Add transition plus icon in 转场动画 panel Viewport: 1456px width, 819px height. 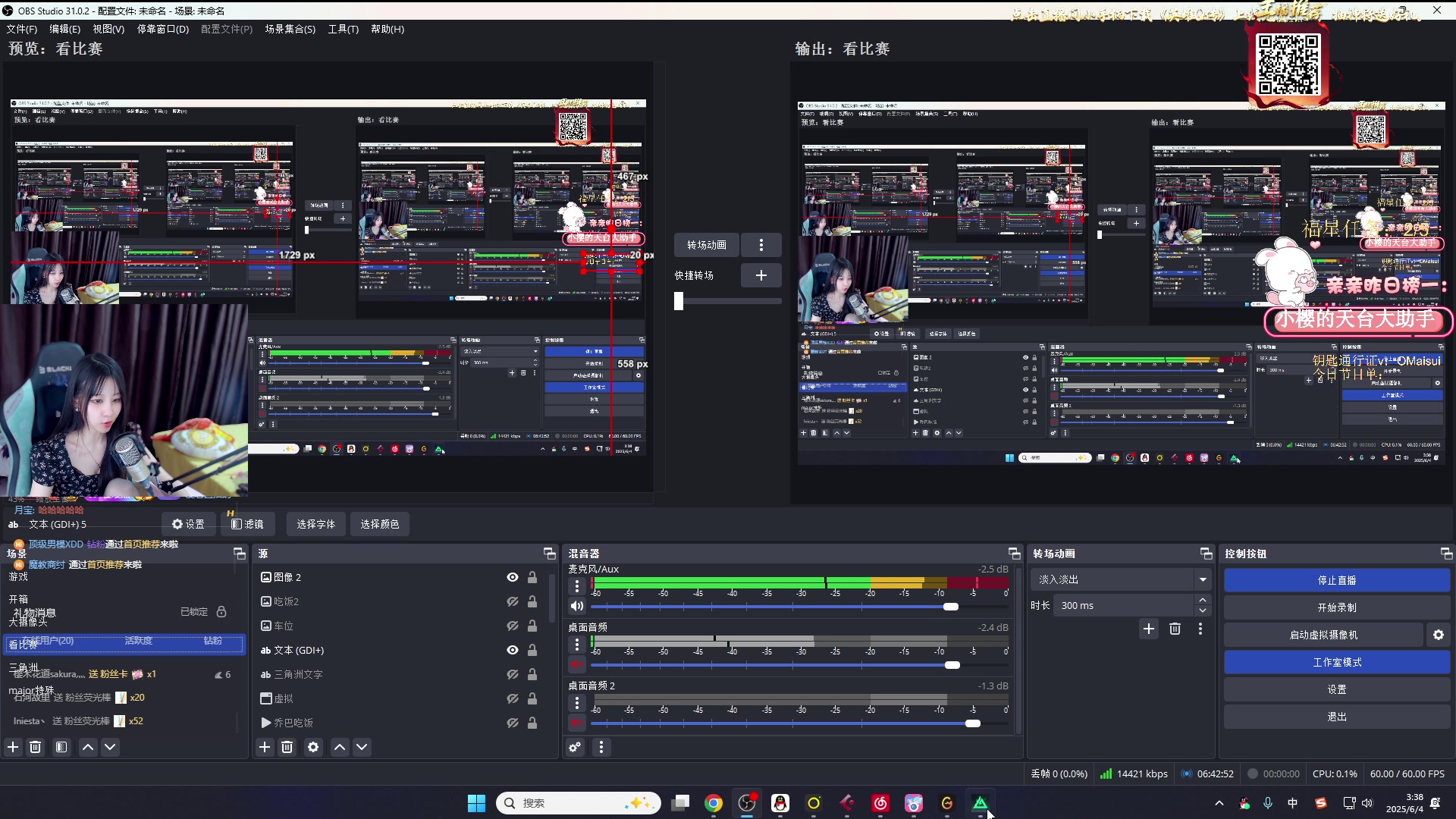tap(1149, 629)
